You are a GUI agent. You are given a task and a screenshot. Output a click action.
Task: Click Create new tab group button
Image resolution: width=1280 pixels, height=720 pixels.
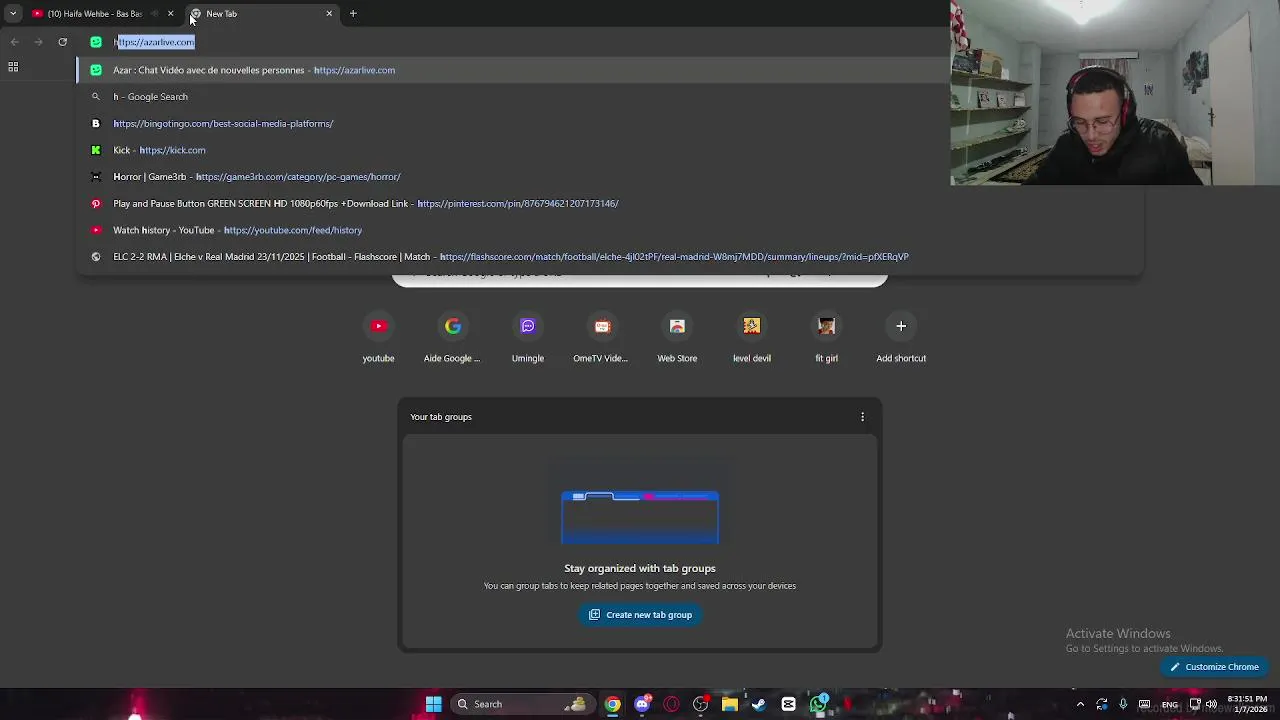point(640,615)
